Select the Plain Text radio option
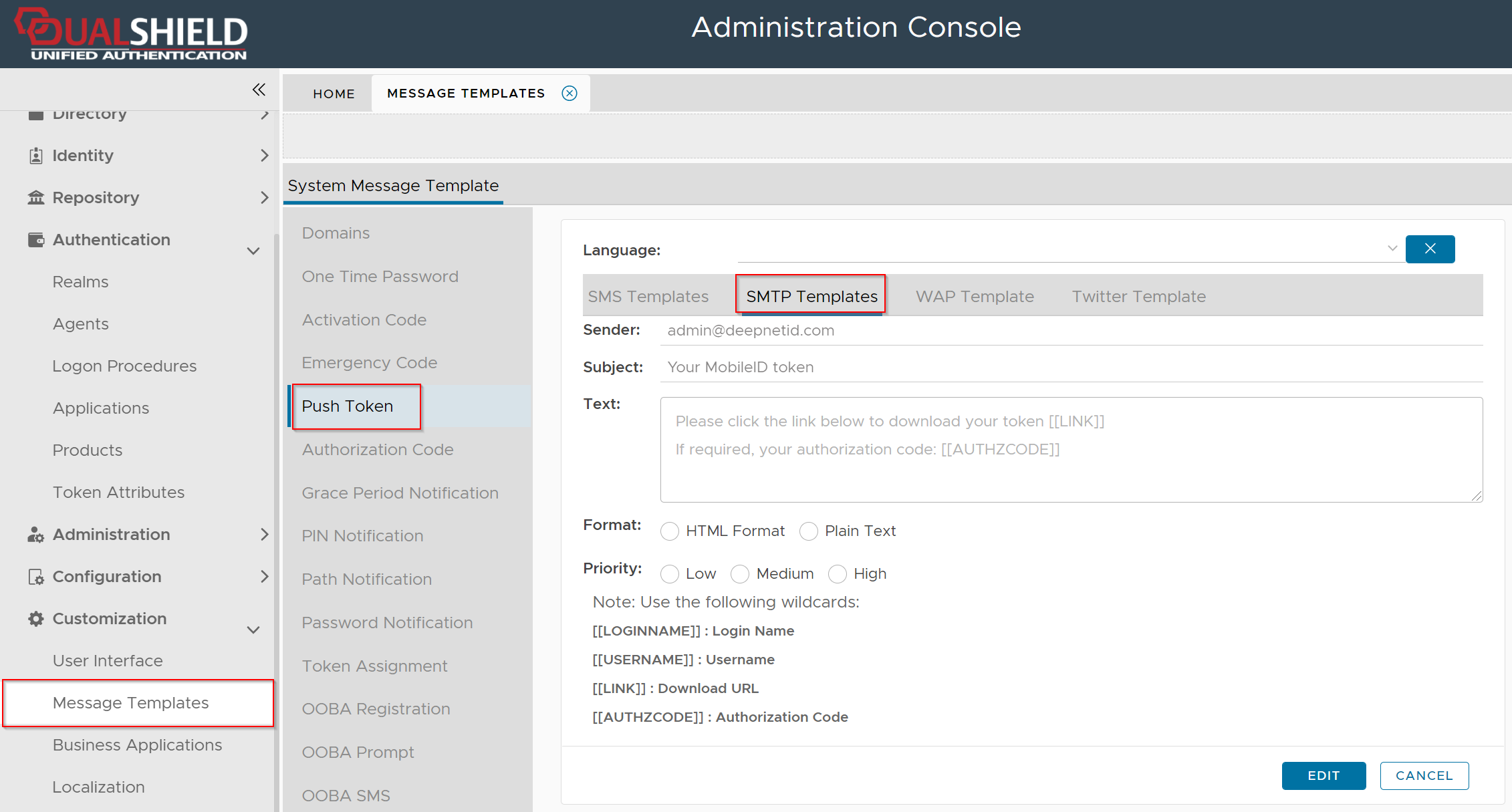 click(809, 531)
